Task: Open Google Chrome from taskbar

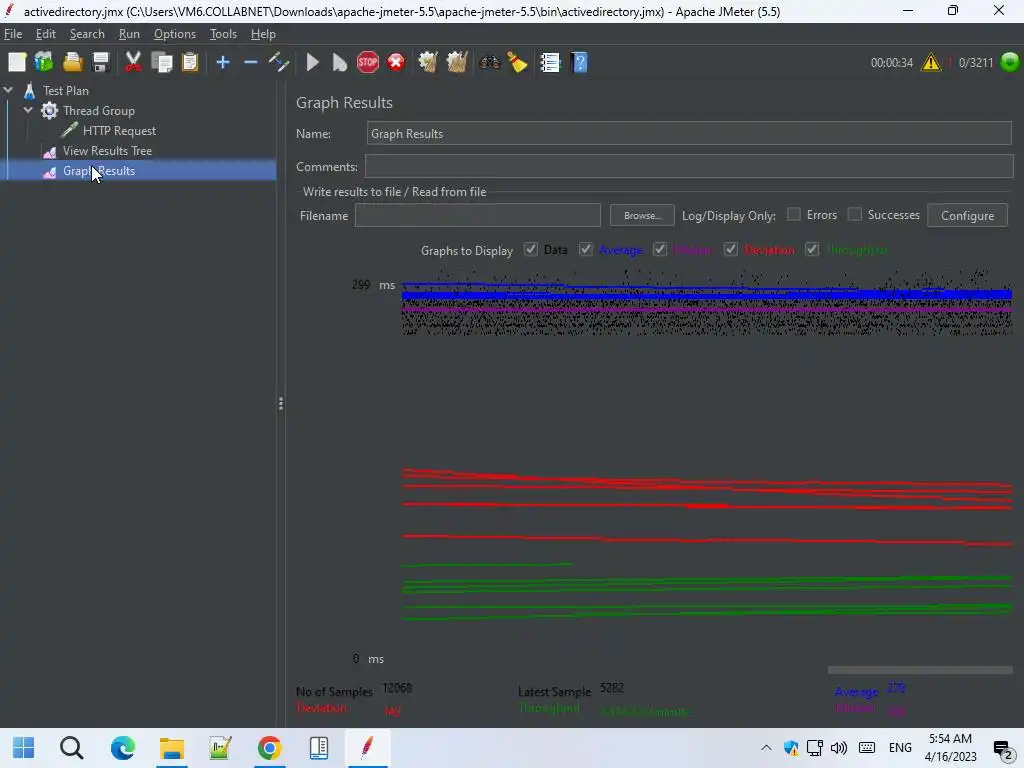Action: [269, 748]
